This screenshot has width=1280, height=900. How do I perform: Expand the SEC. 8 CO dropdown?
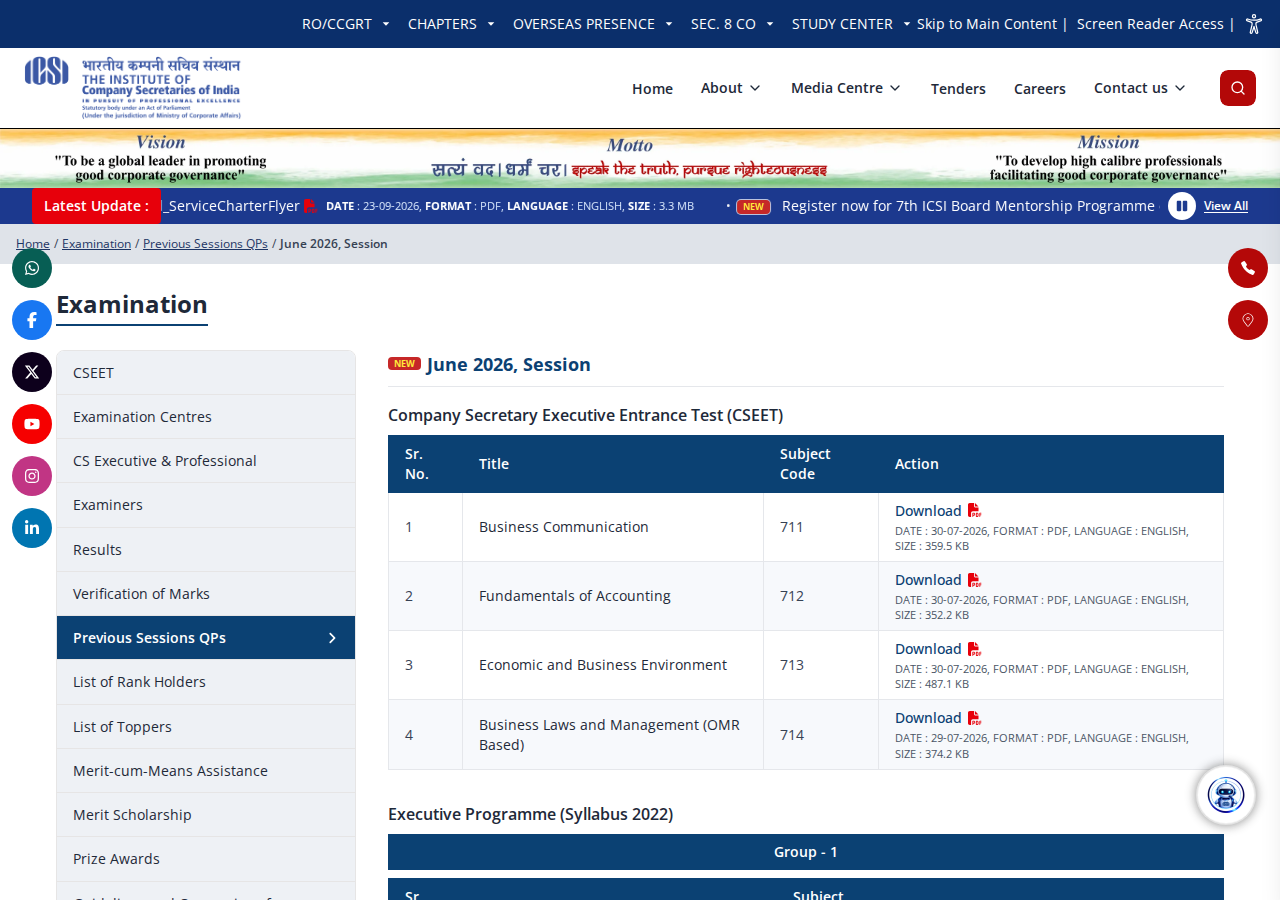[x=732, y=24]
